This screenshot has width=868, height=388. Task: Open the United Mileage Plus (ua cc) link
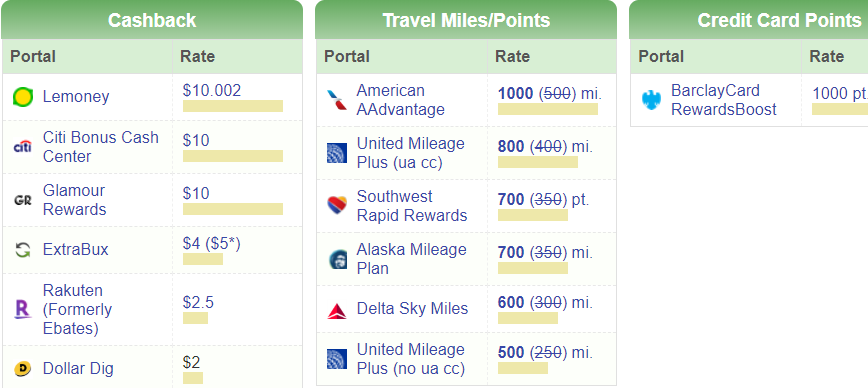[x=410, y=153]
